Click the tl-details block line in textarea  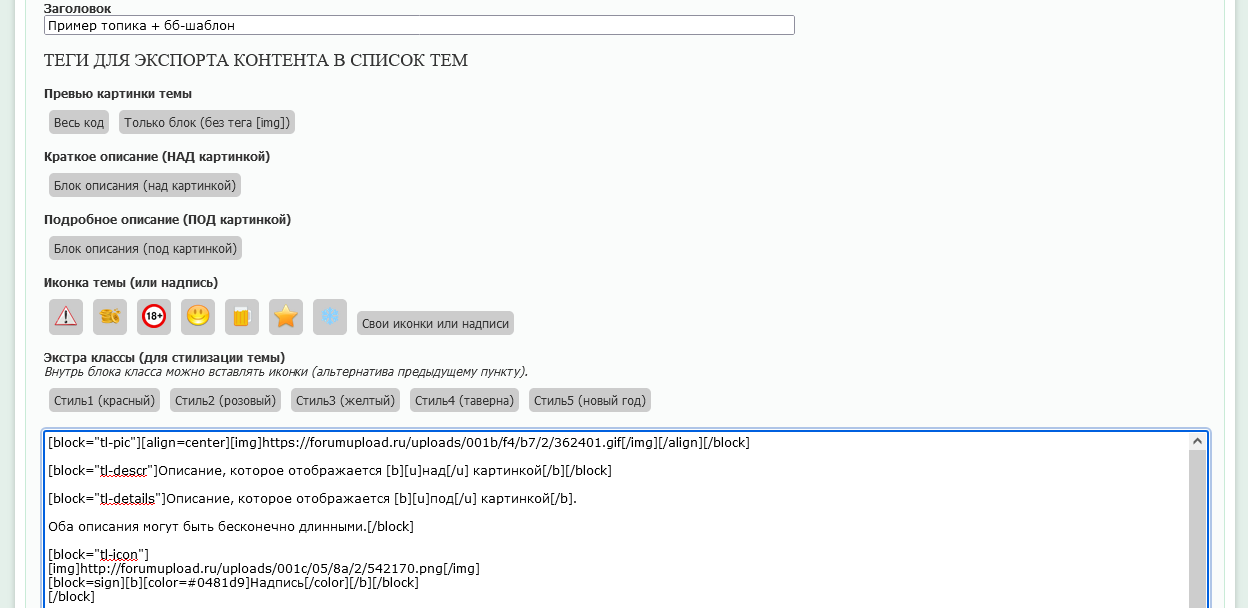pyautogui.click(x=312, y=498)
